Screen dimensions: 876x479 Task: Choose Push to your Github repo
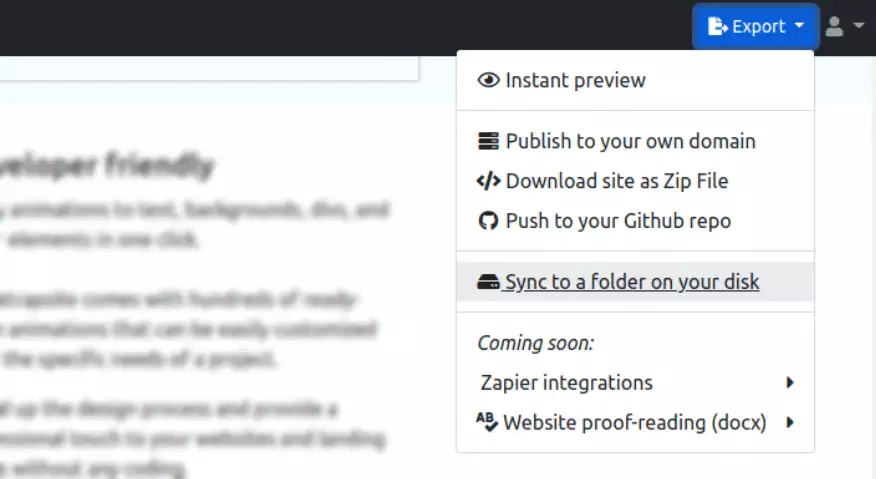(x=618, y=221)
